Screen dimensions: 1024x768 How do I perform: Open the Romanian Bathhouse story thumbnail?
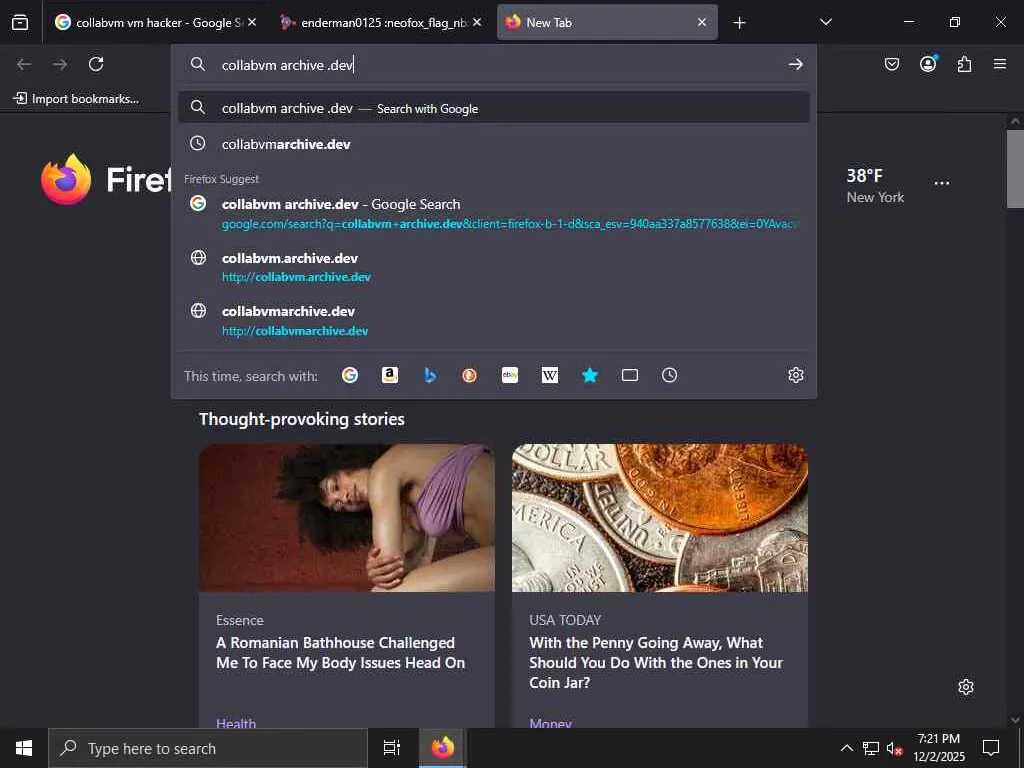[347, 518]
